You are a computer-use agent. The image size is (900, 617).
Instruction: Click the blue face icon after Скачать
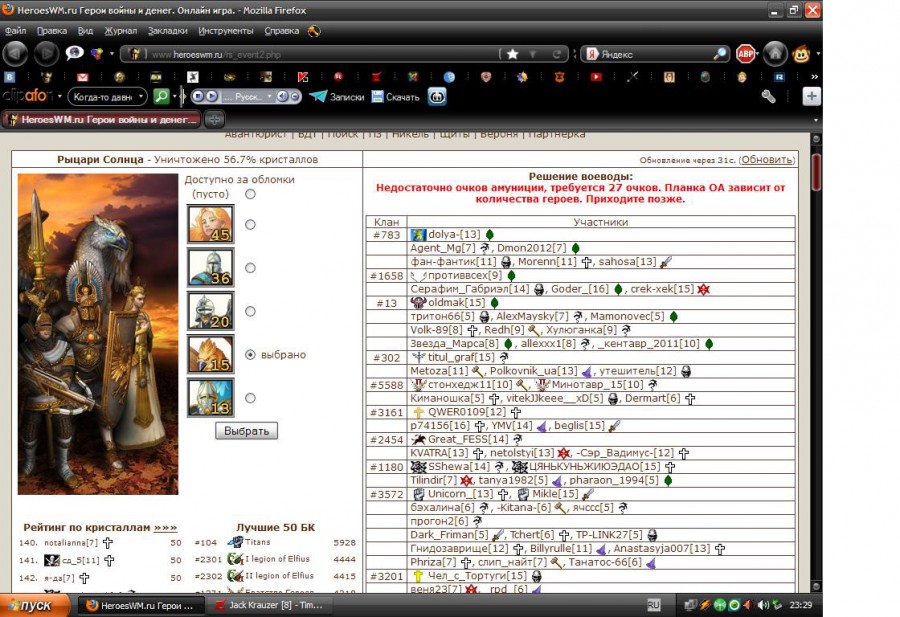click(x=437, y=96)
